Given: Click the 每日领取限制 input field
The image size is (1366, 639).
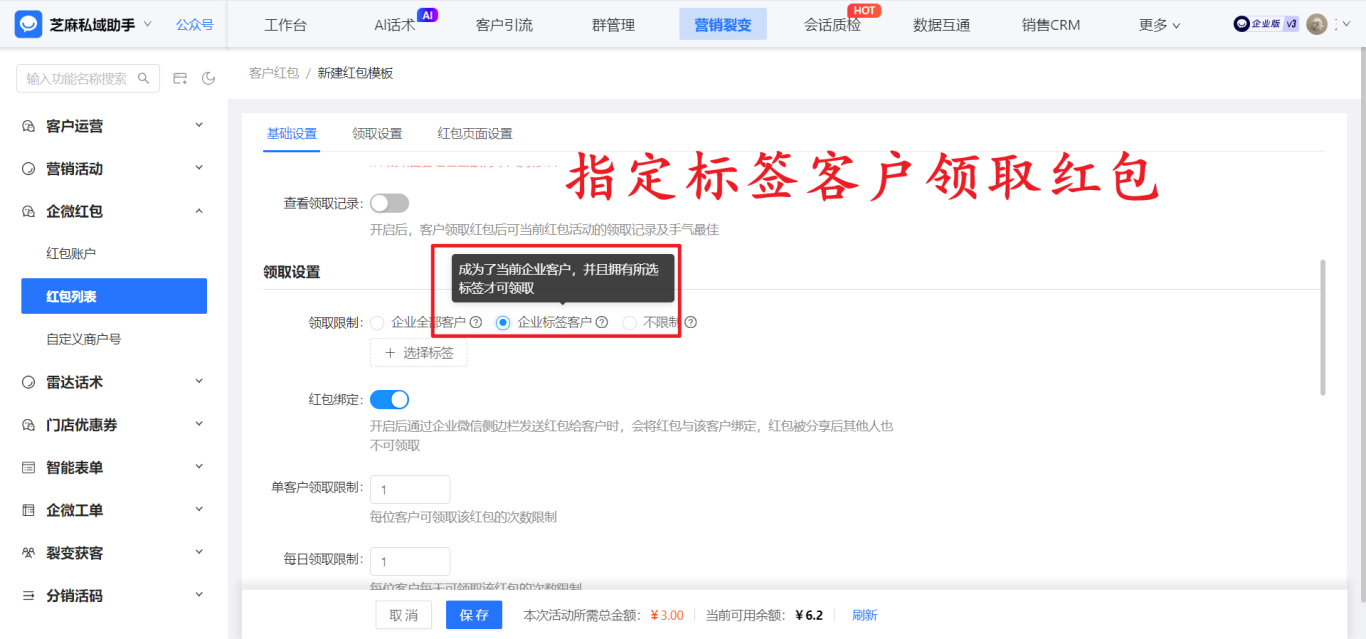Looking at the screenshot, I should point(410,561).
